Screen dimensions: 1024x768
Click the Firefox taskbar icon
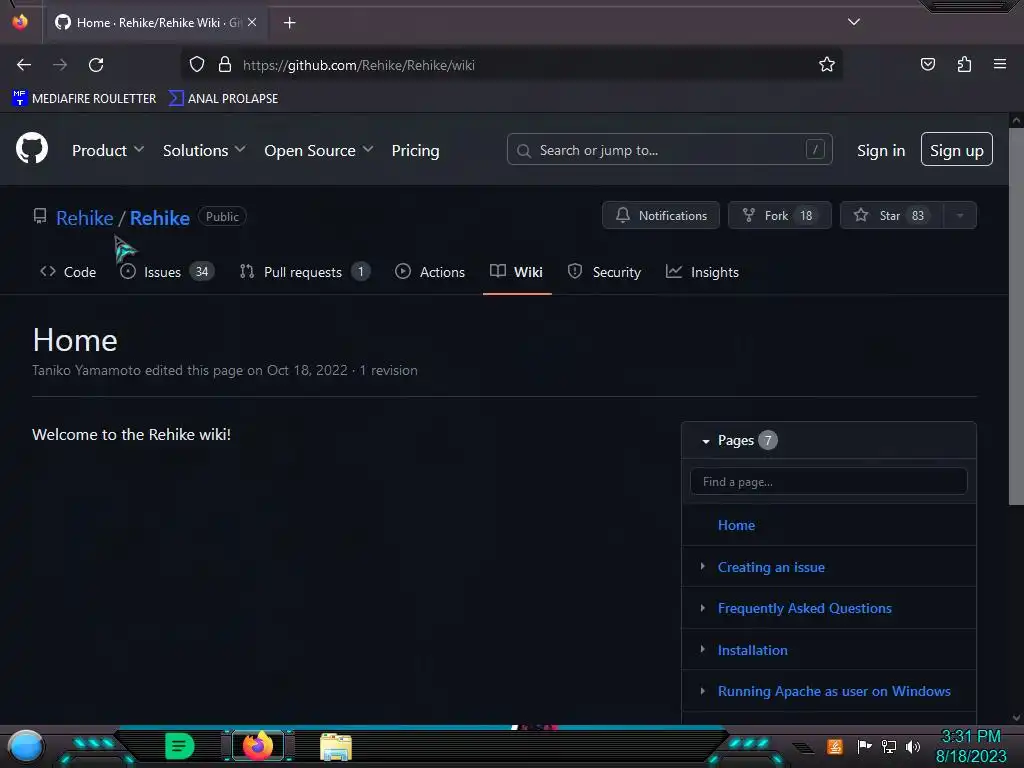coord(257,746)
